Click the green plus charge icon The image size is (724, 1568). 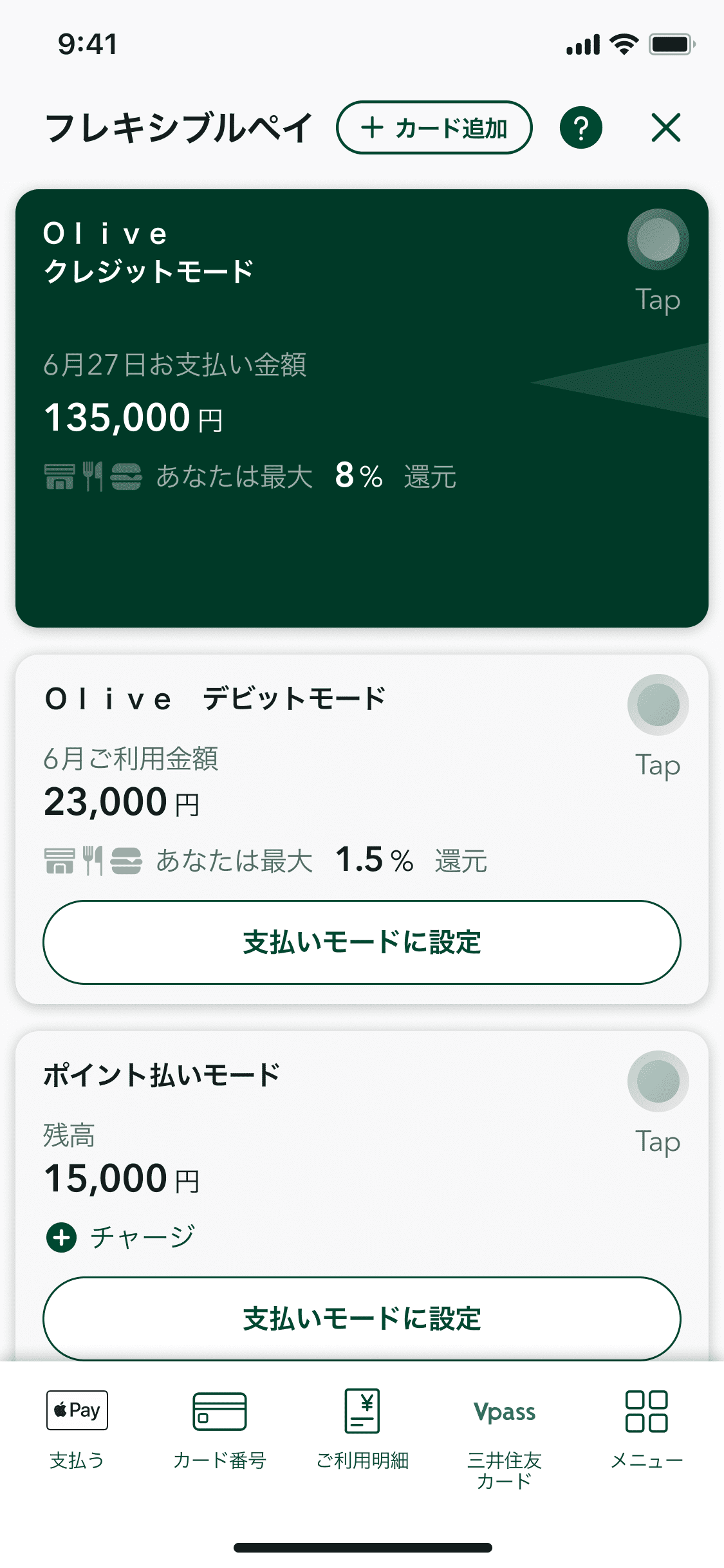[x=62, y=1237]
